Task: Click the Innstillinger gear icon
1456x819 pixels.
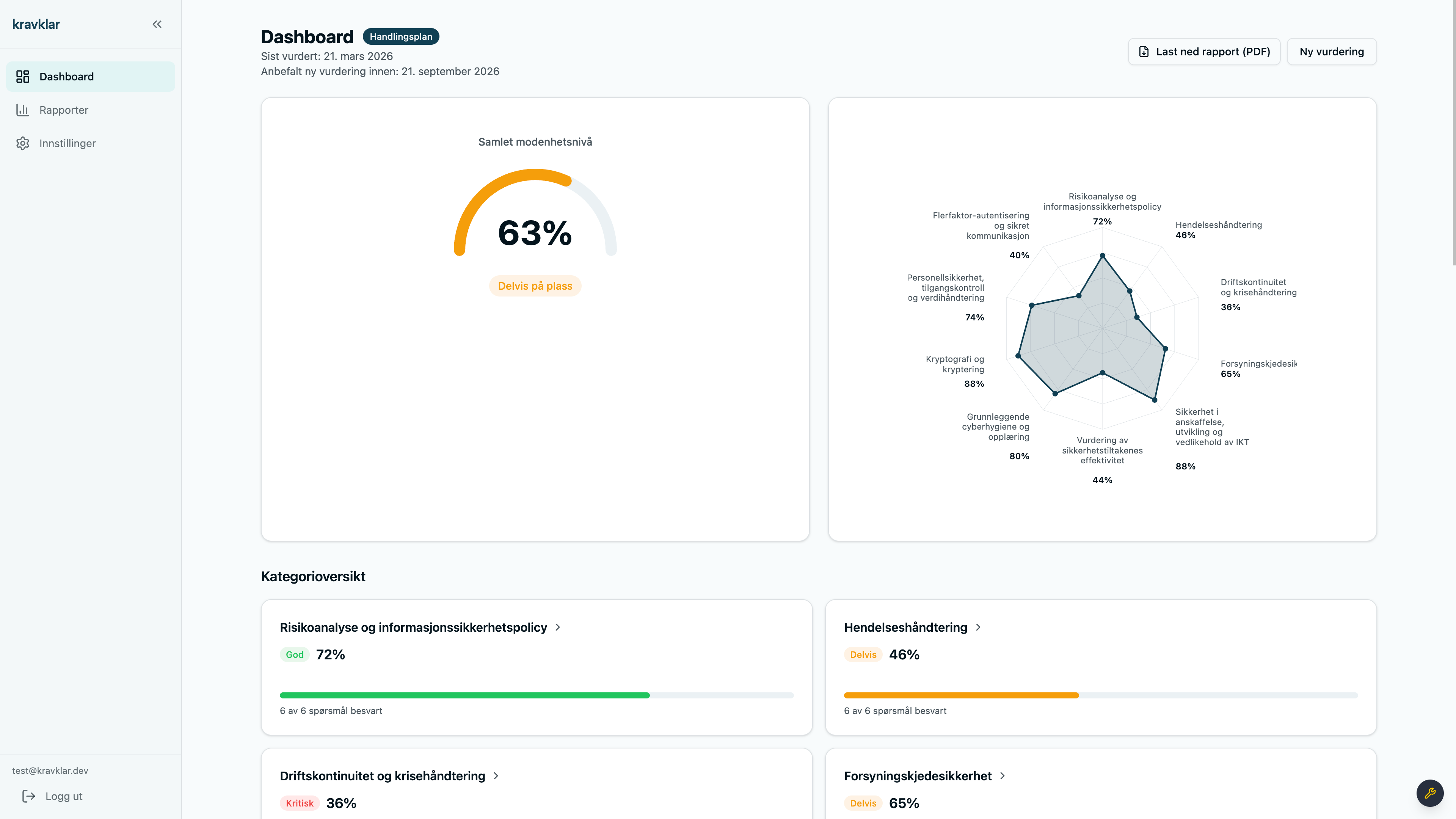Action: (23, 143)
